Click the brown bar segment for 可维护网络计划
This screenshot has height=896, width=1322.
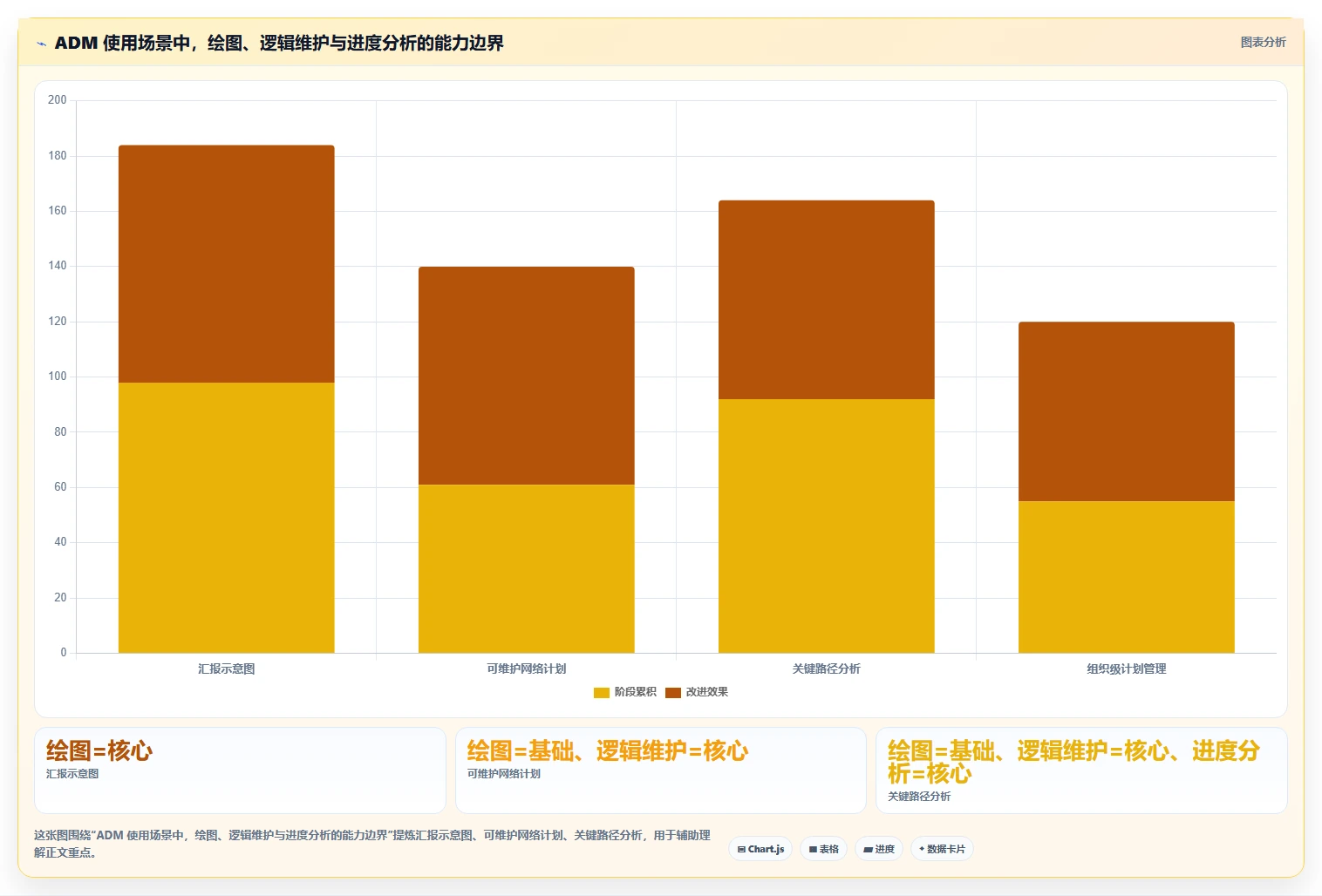pos(527,376)
